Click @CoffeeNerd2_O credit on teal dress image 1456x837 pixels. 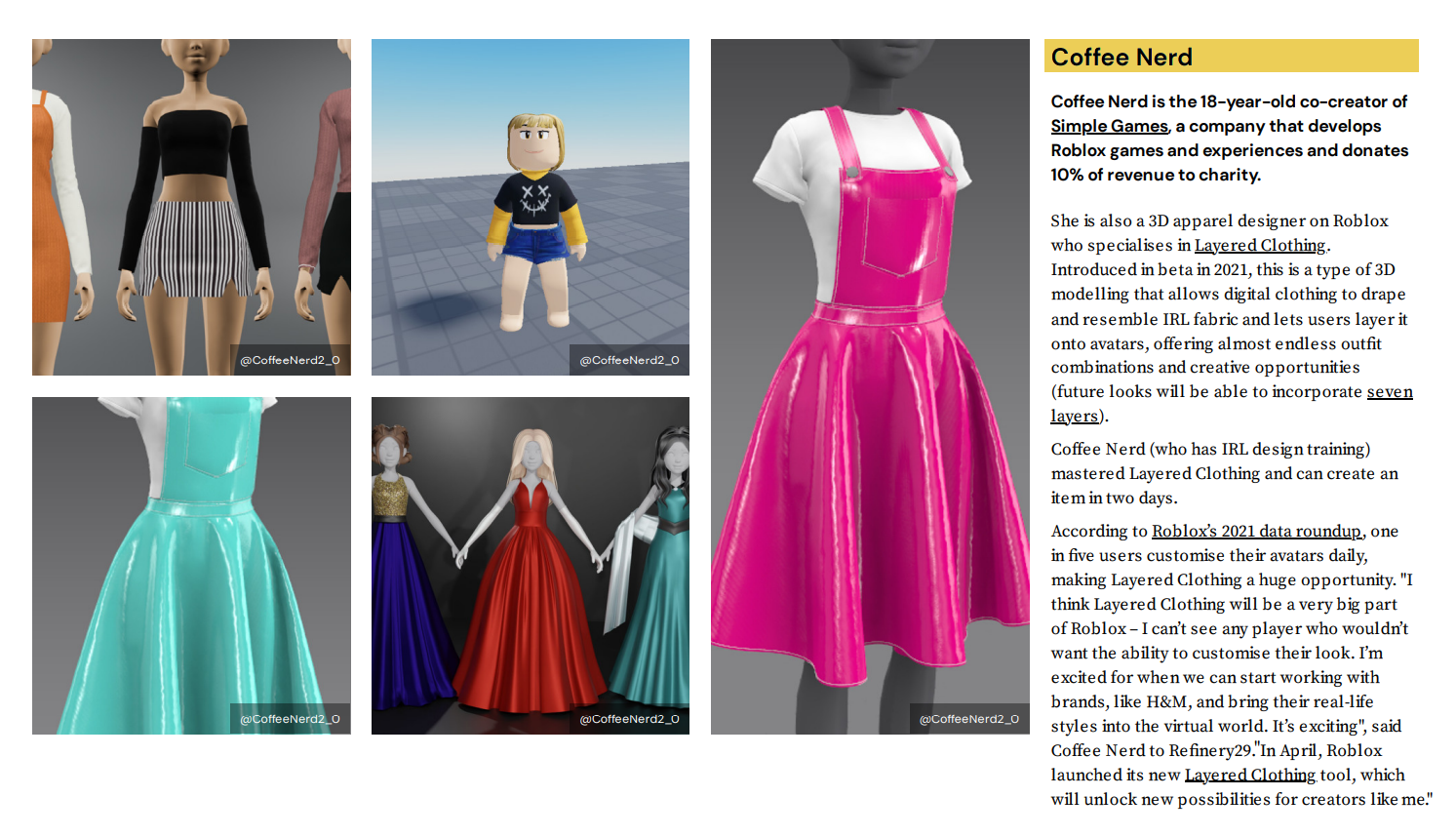291,719
